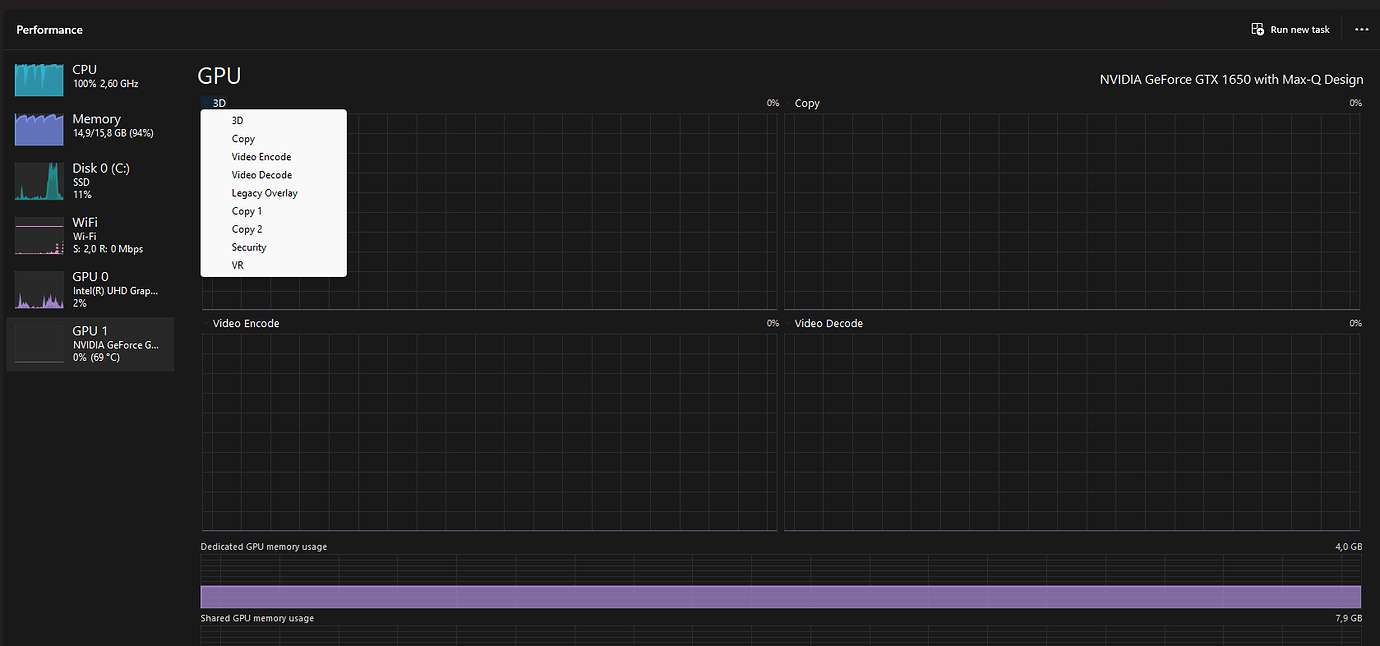Choose Copy 1 in the popup menu

(247, 211)
